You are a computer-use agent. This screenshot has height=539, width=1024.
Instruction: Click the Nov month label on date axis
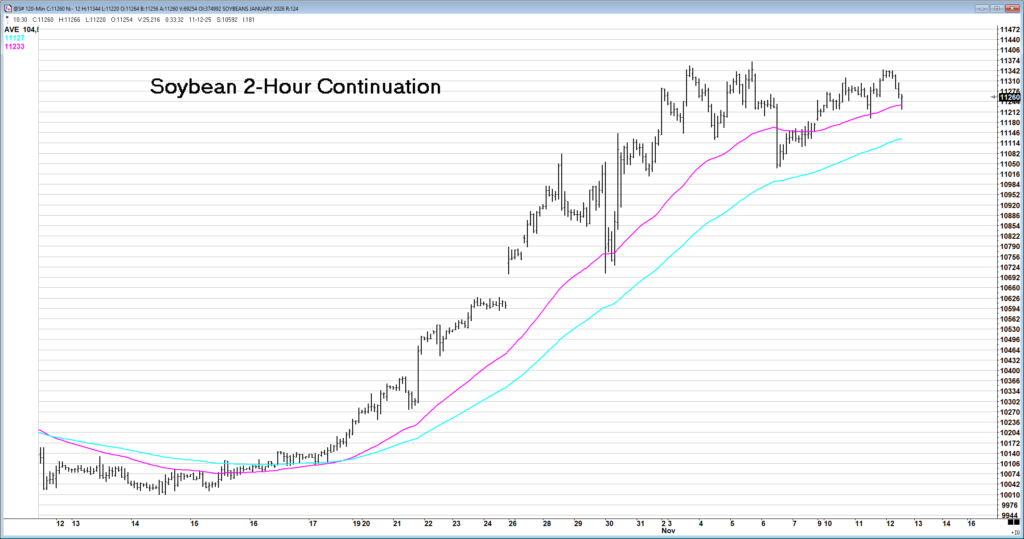tap(667, 531)
